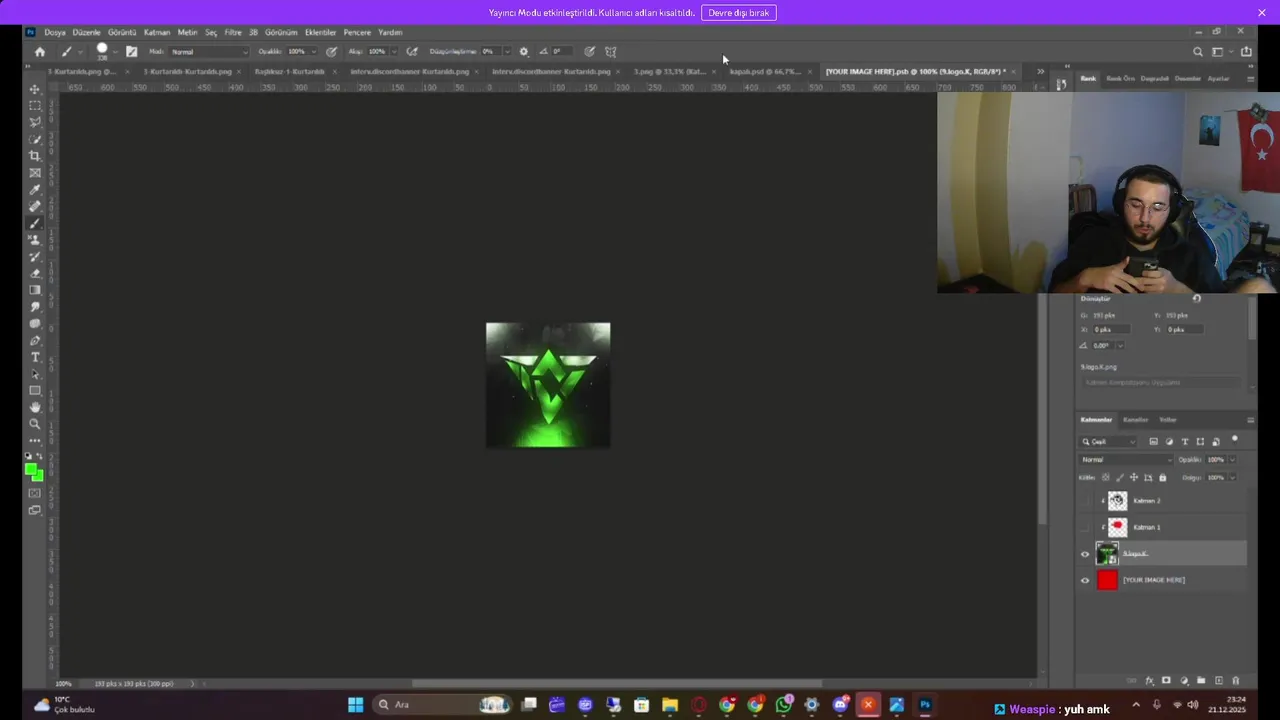This screenshot has width=1280, height=720.
Task: Show the Katman 1 layer
Action: point(1085,527)
